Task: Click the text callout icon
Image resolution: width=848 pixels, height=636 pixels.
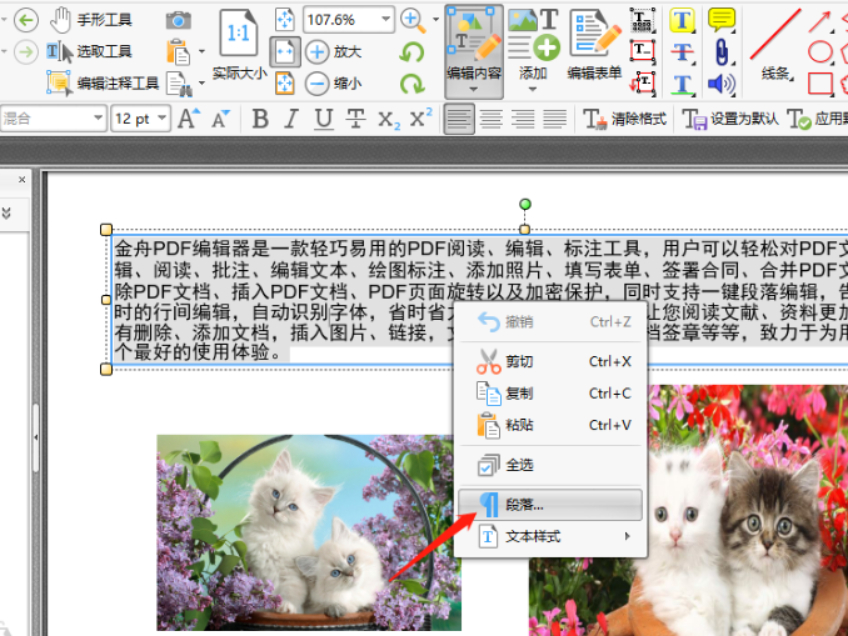Action: (642, 83)
